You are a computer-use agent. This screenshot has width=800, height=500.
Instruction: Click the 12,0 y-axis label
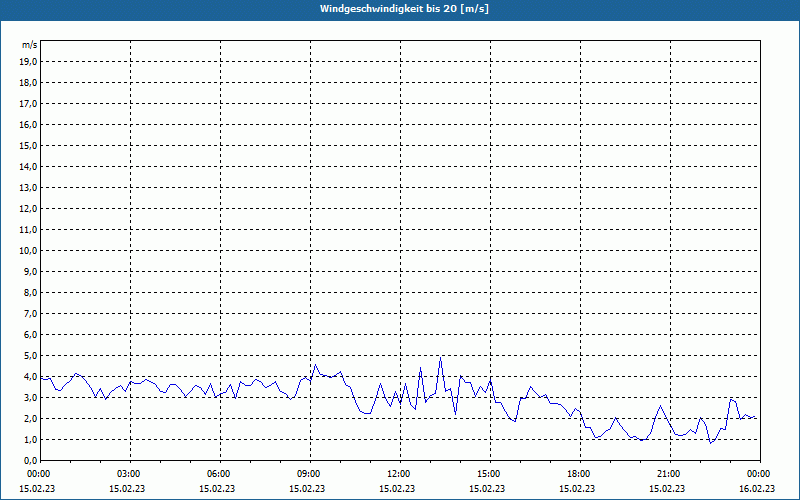pyautogui.click(x=28, y=209)
